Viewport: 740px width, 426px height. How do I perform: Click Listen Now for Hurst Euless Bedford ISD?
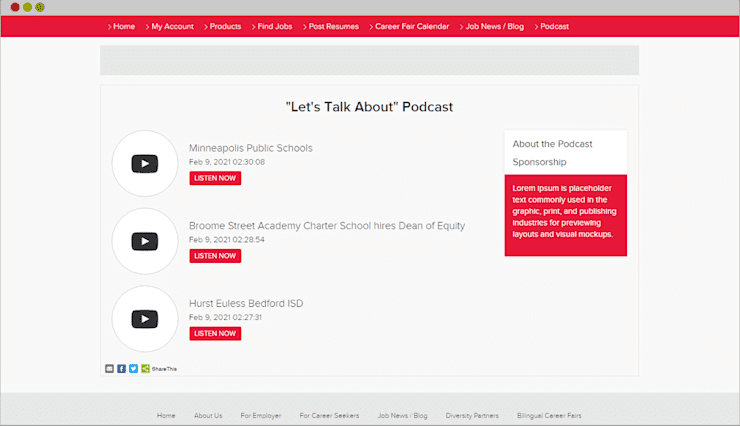215,334
